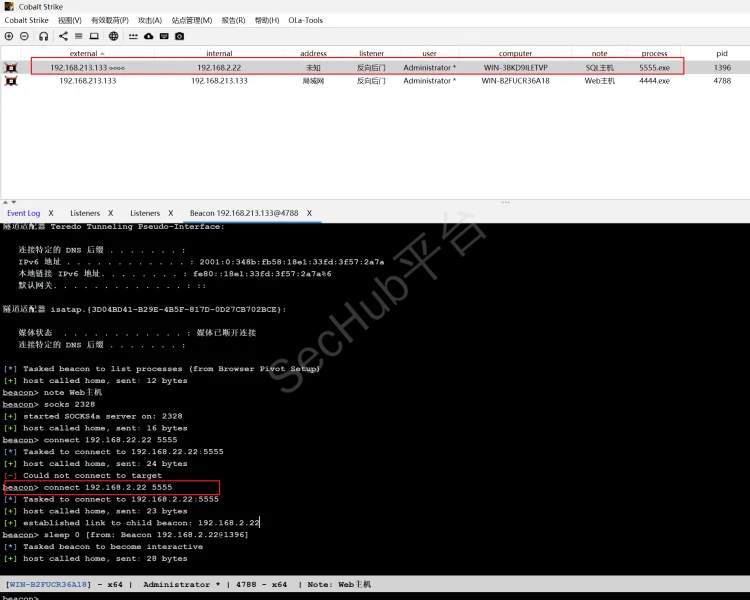Open the Cobalt Strike menu
The height and width of the screenshot is (600, 750).
[x=26, y=20]
